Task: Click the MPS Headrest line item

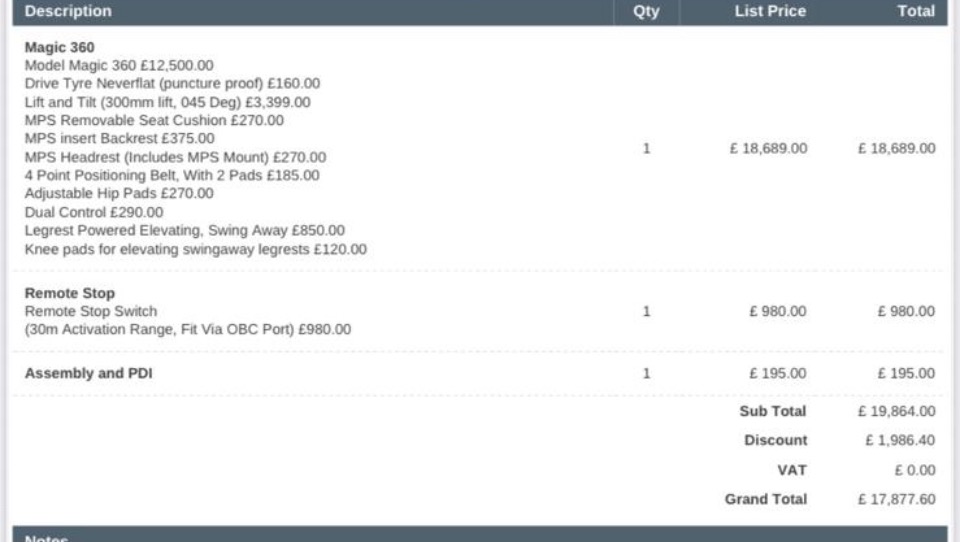Action: point(175,157)
